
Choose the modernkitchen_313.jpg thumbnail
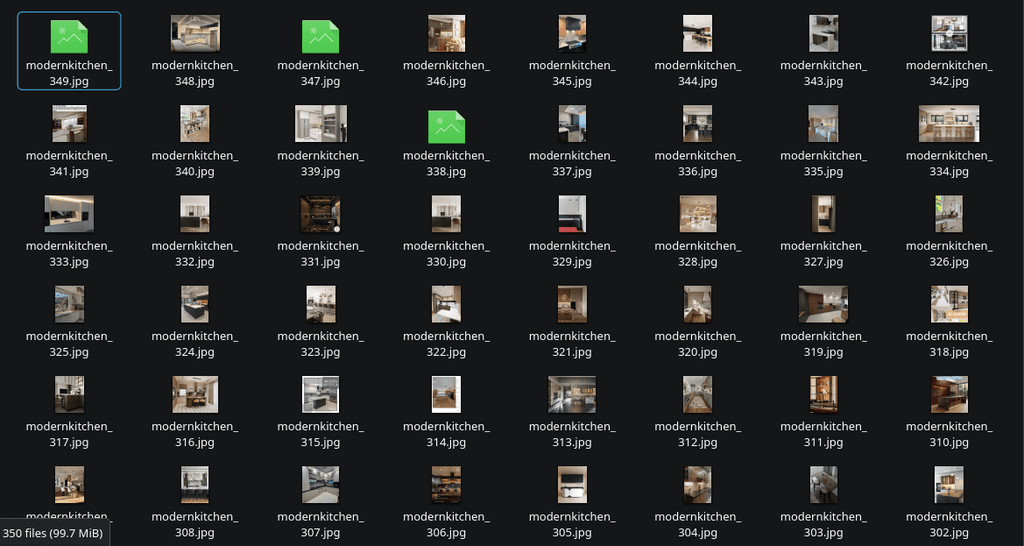click(x=572, y=394)
